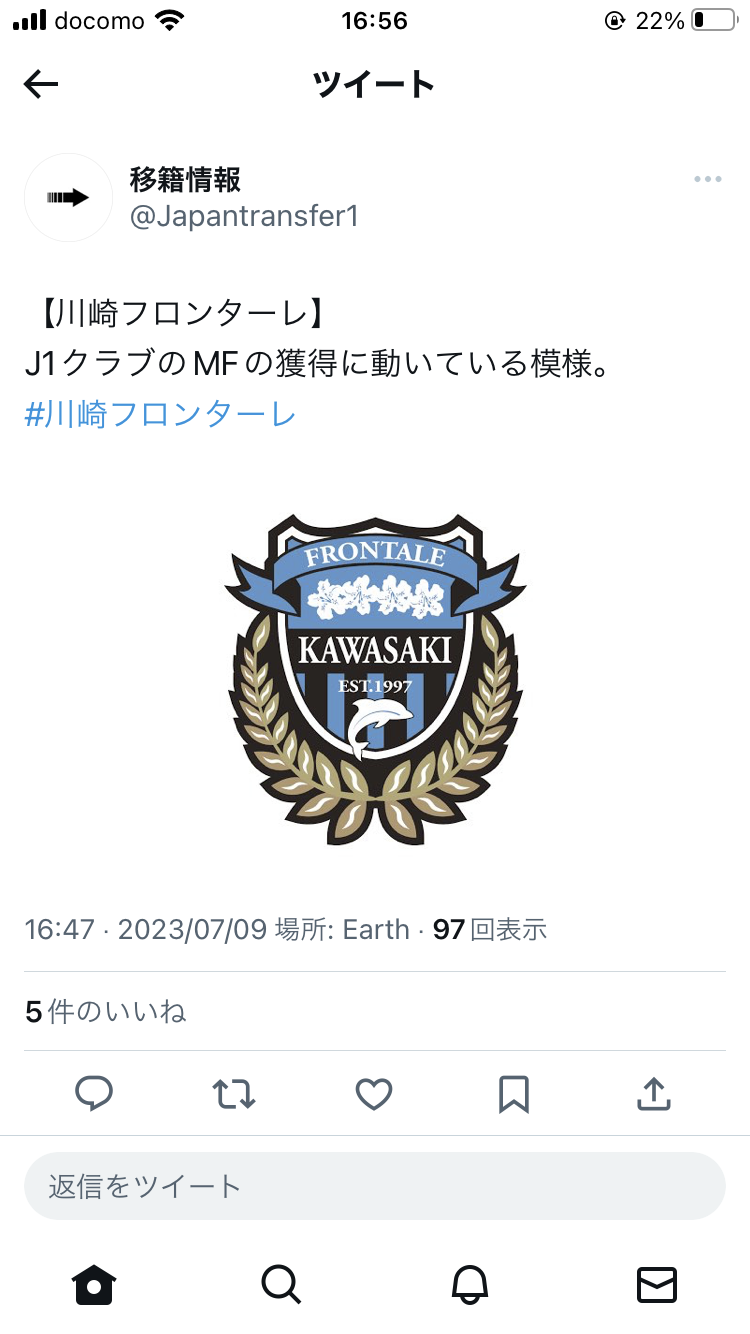Like the tweet with heart icon
The image size is (750, 1334).
[x=374, y=1094]
